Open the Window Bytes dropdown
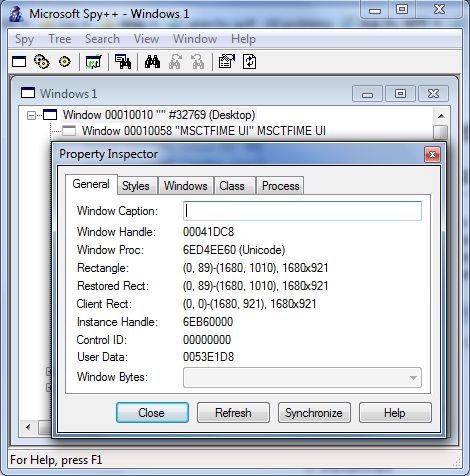Viewport: 470px width, 476px height. click(x=413, y=378)
